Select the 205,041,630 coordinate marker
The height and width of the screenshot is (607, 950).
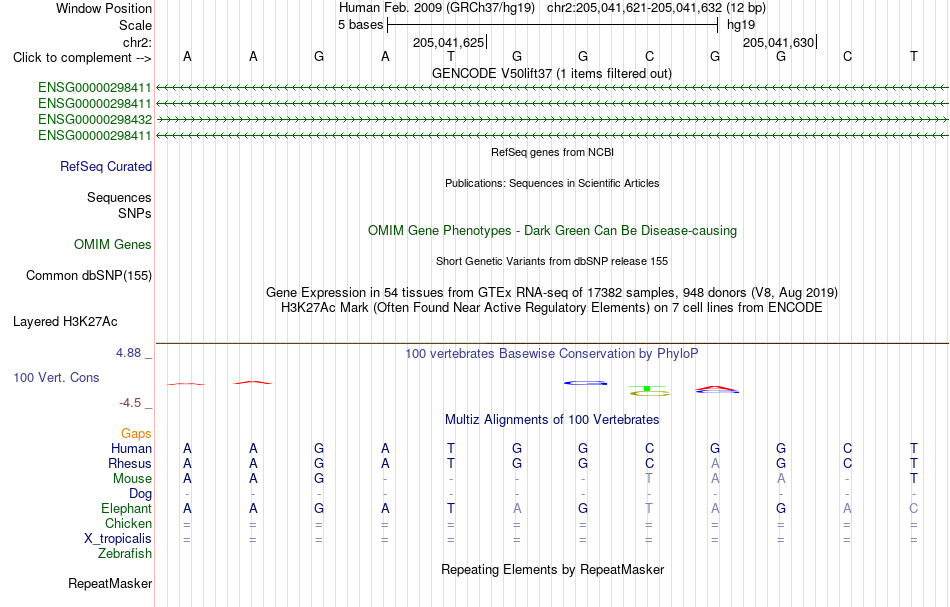pos(779,42)
